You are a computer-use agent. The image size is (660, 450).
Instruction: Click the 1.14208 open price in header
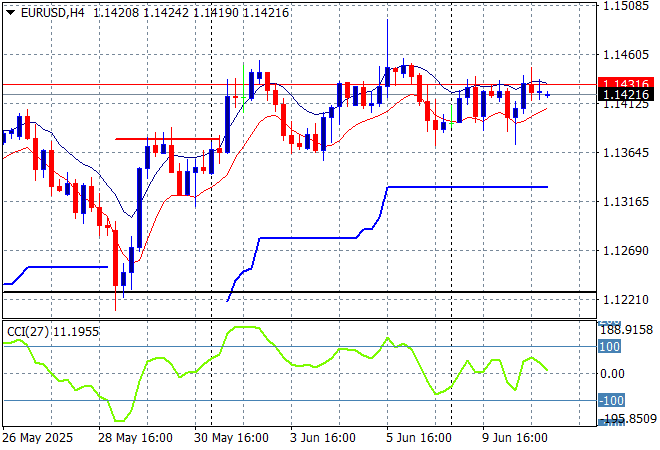[116, 13]
